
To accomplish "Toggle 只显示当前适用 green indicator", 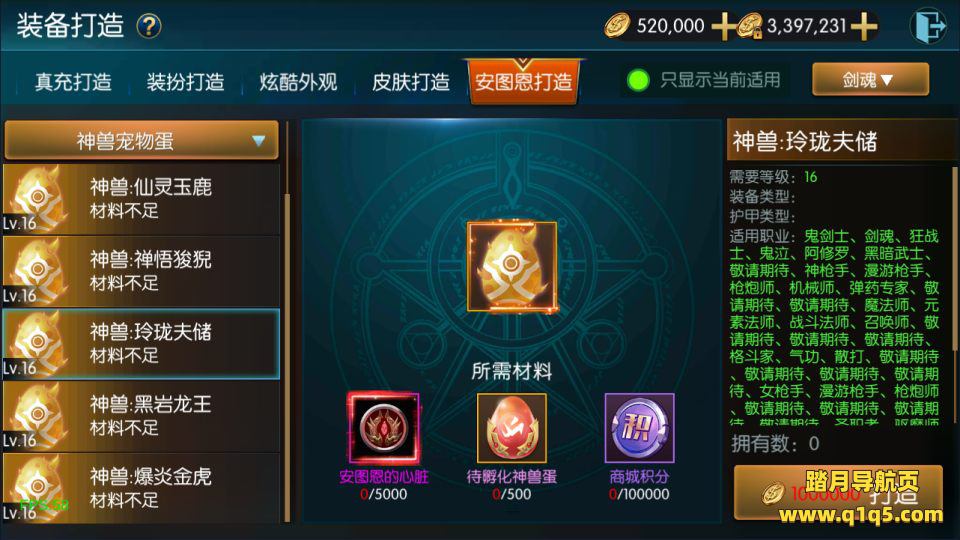I will (x=638, y=80).
